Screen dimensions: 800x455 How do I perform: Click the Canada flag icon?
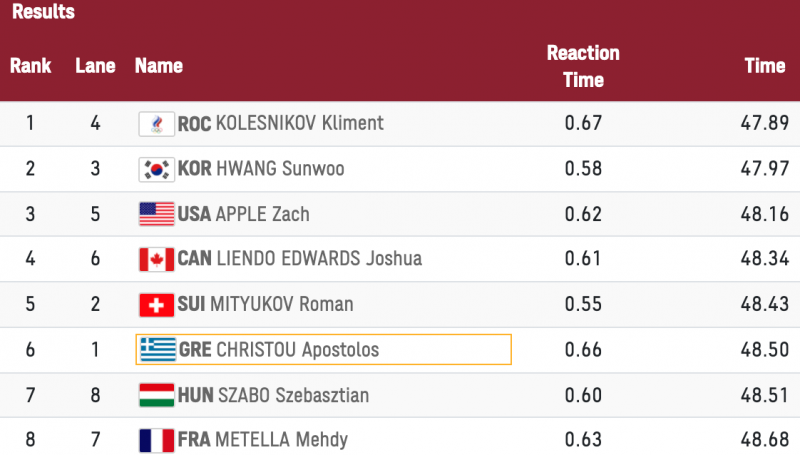pyautogui.click(x=156, y=259)
